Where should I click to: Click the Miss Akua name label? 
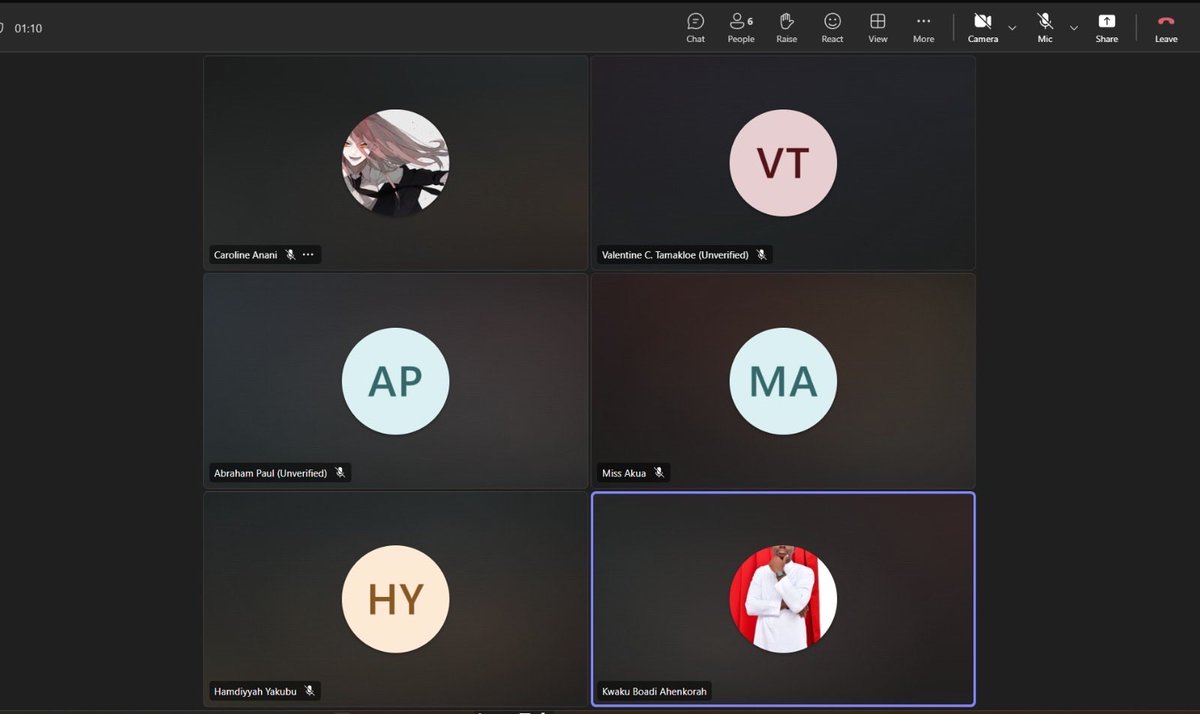tap(624, 473)
